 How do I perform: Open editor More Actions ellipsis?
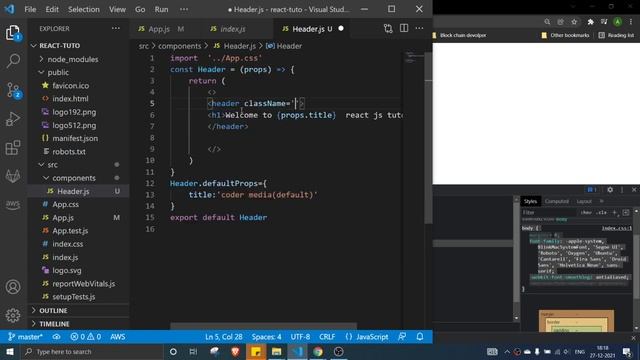(419, 28)
